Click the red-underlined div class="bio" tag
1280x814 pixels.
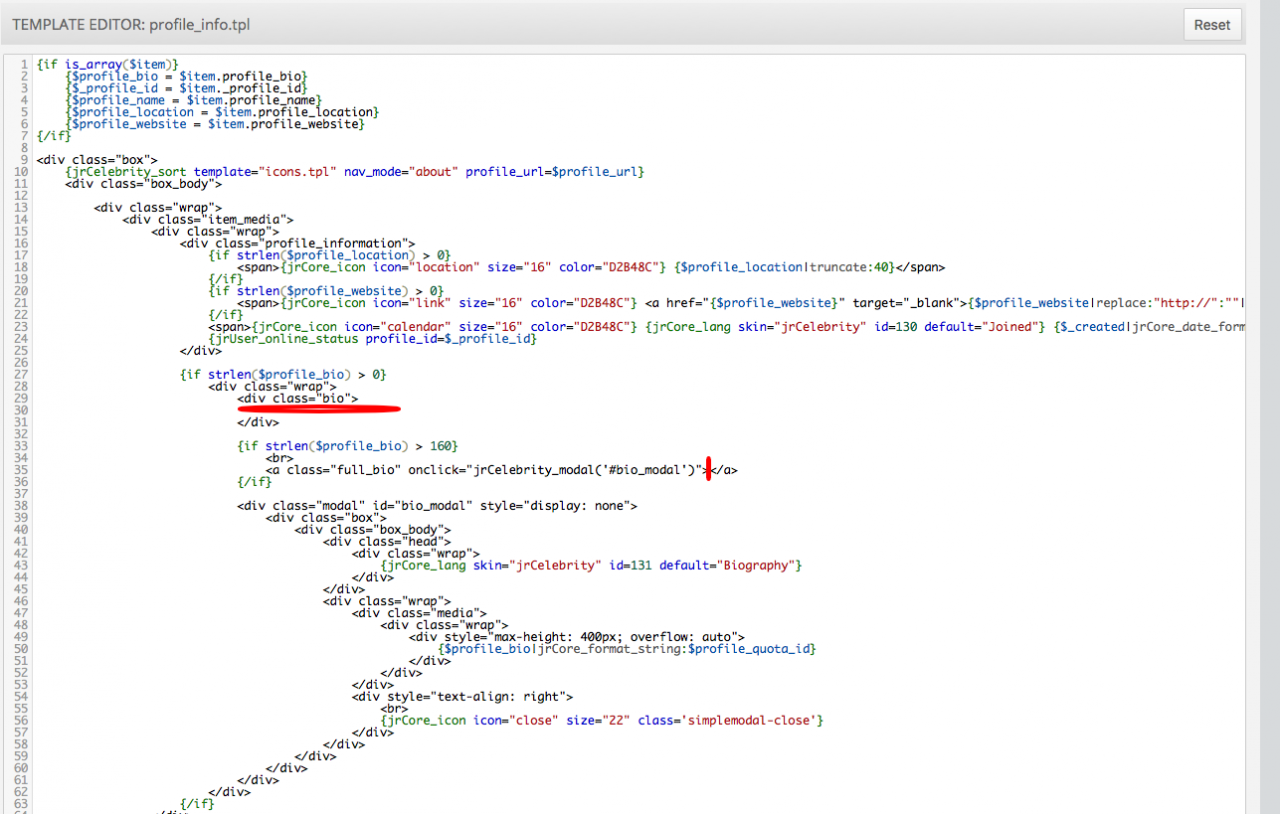(297, 398)
